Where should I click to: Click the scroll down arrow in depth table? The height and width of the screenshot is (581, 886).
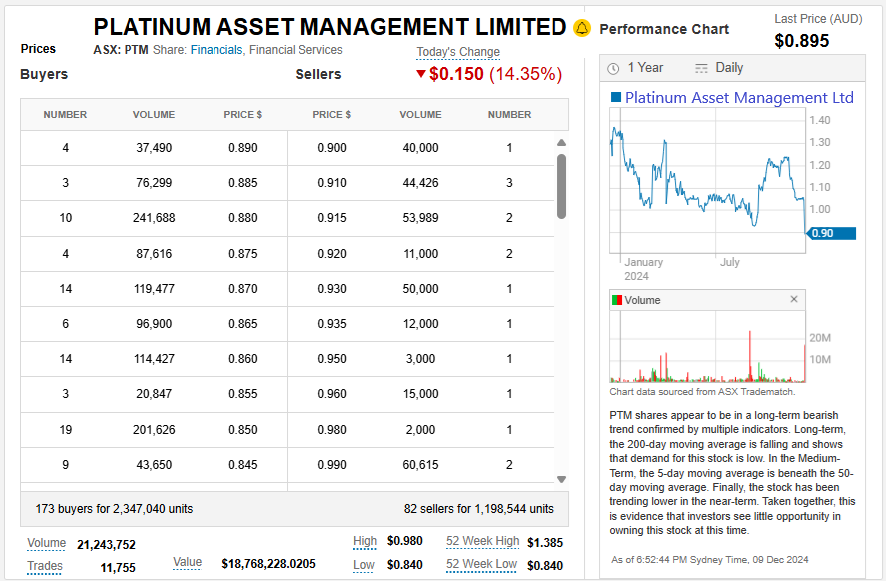click(561, 480)
